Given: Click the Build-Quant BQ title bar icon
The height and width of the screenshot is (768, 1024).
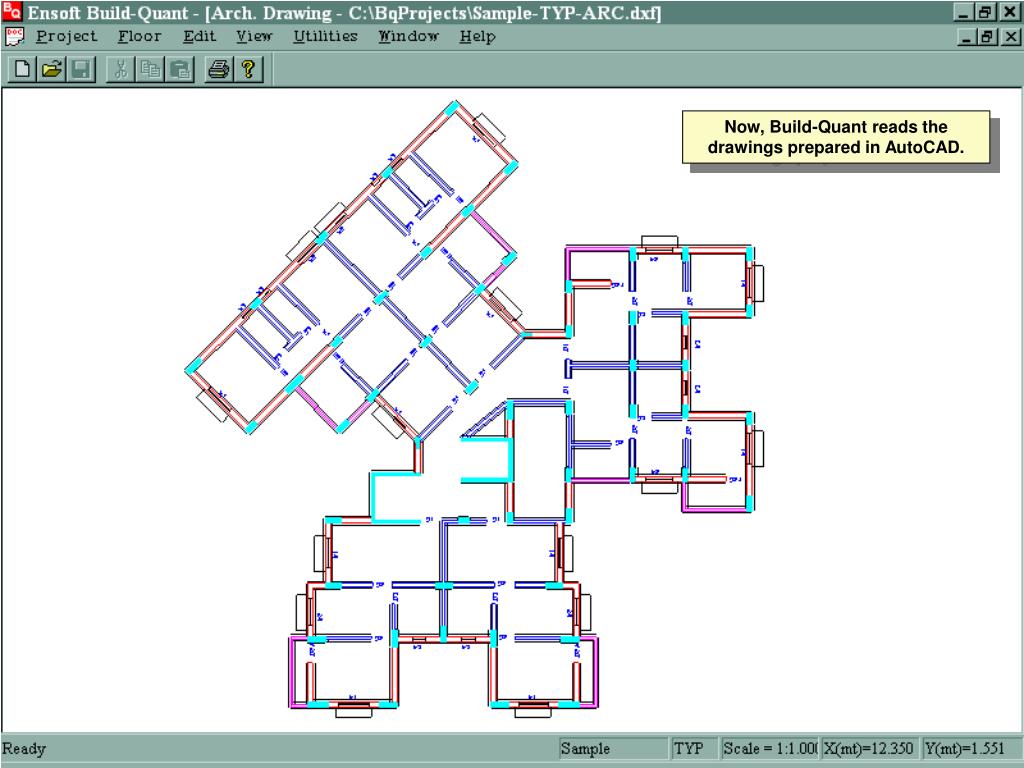Looking at the screenshot, I should (12, 11).
